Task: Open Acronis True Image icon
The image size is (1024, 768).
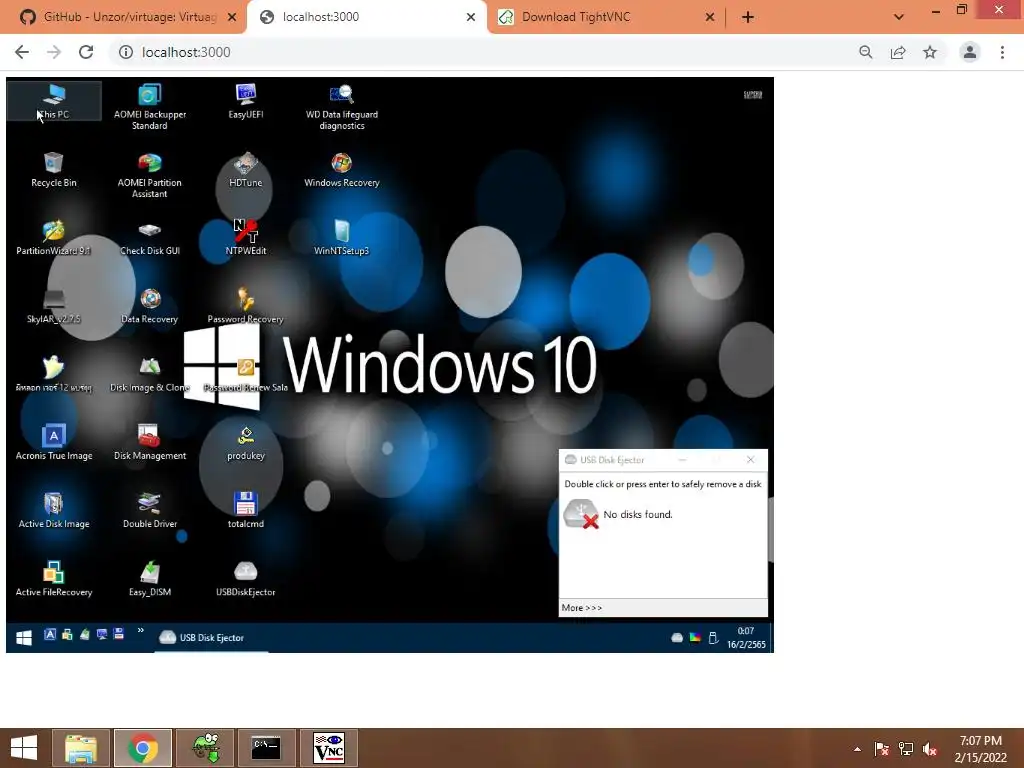Action: (x=54, y=443)
